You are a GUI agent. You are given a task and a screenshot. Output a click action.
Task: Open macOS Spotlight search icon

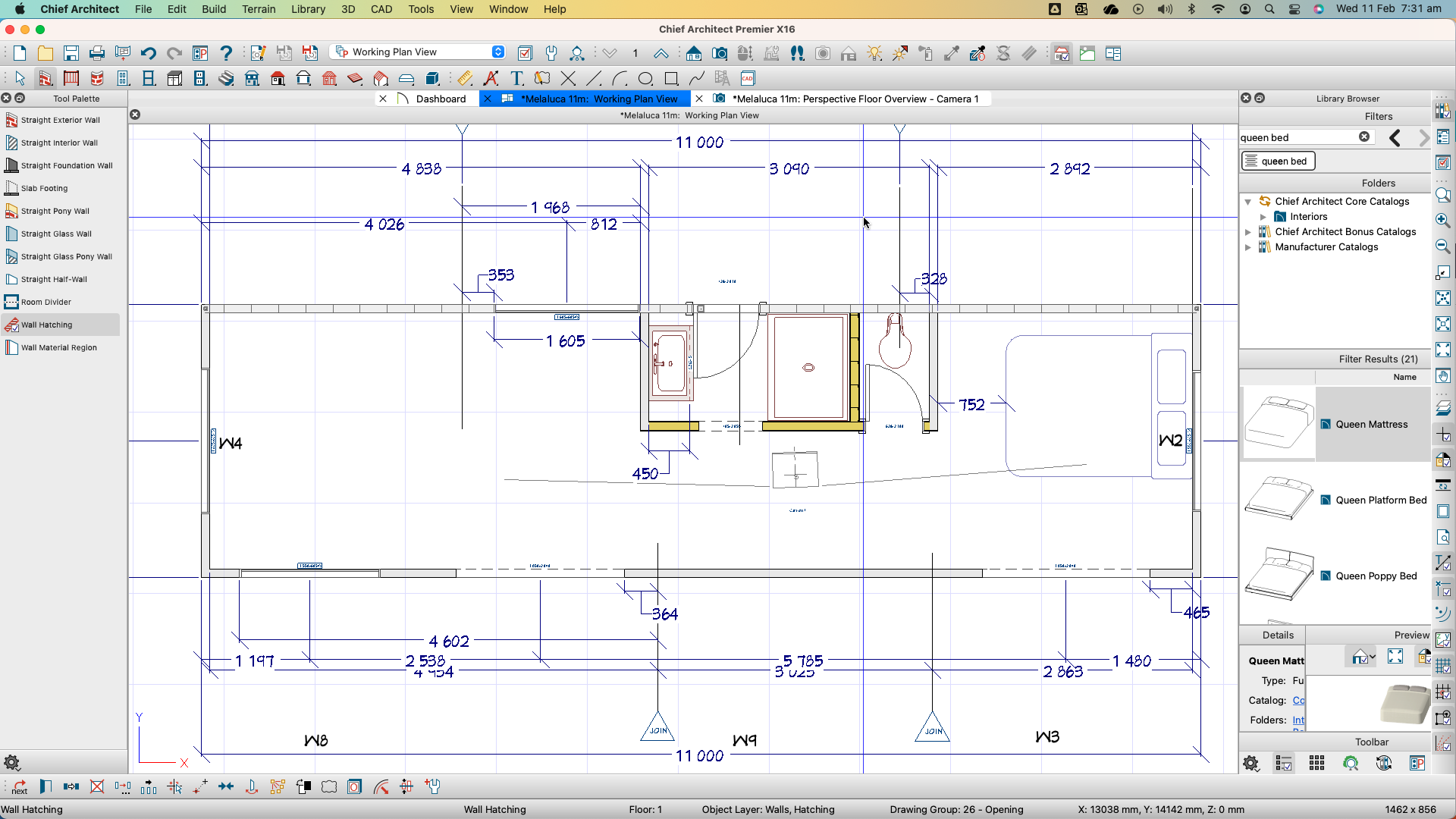(1269, 9)
